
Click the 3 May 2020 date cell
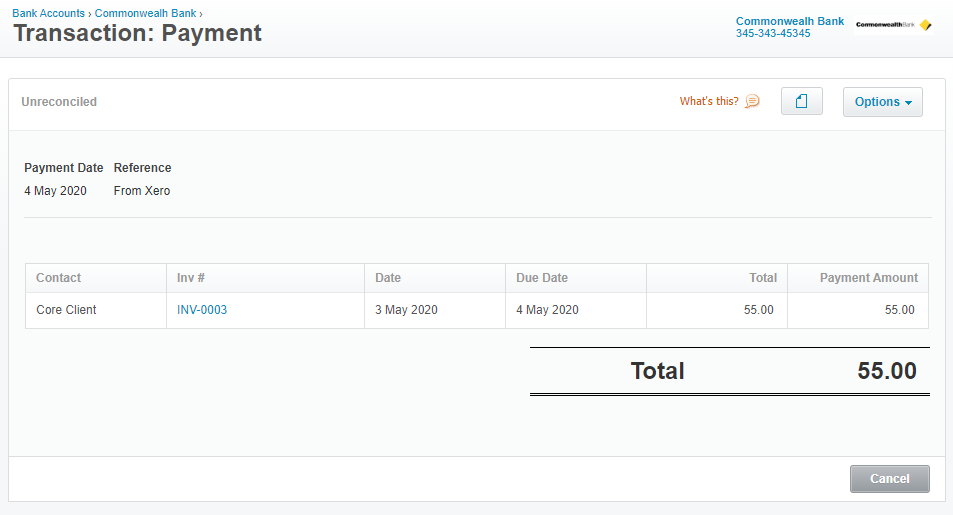pyautogui.click(x=435, y=310)
